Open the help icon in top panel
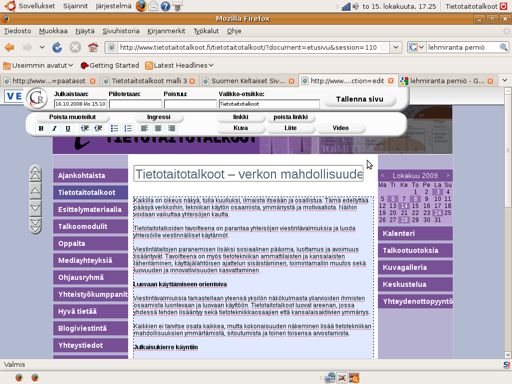The width and height of the screenshot is (512, 384). 165,6
